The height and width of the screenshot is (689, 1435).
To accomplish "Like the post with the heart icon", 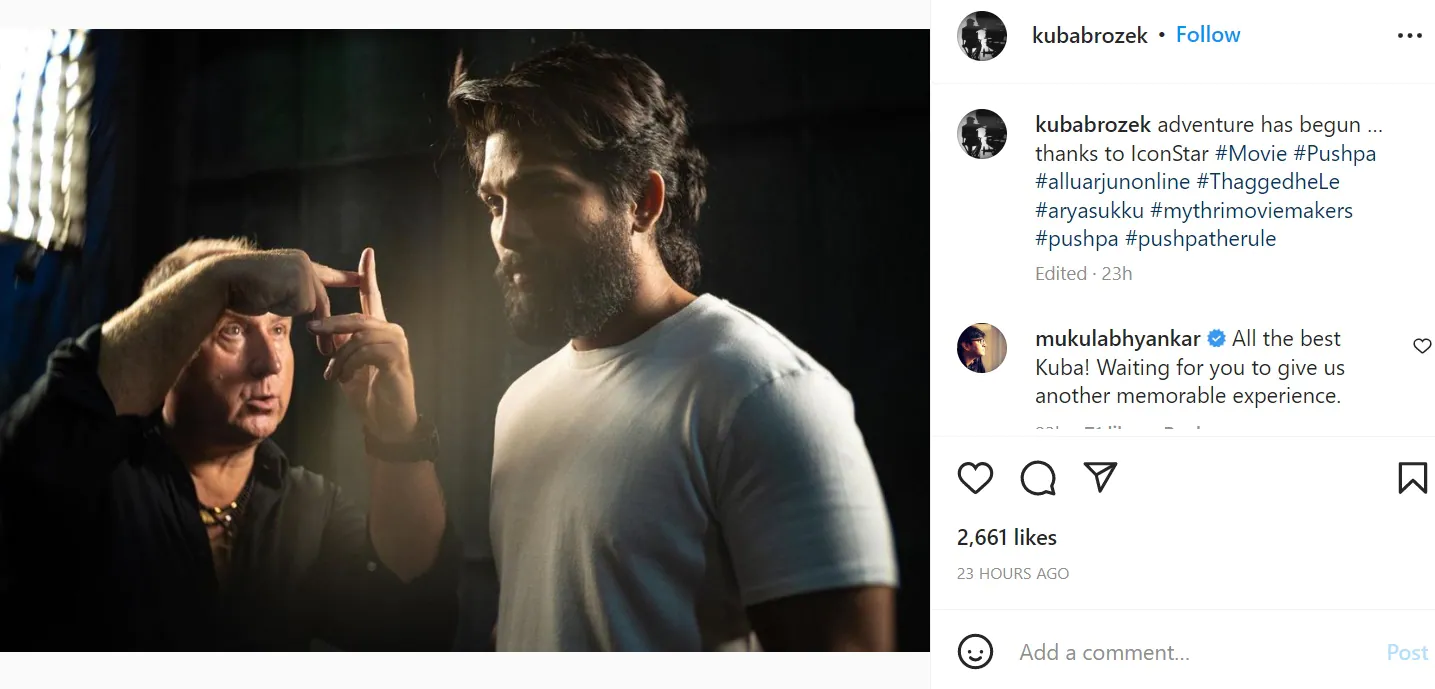I will click(975, 478).
